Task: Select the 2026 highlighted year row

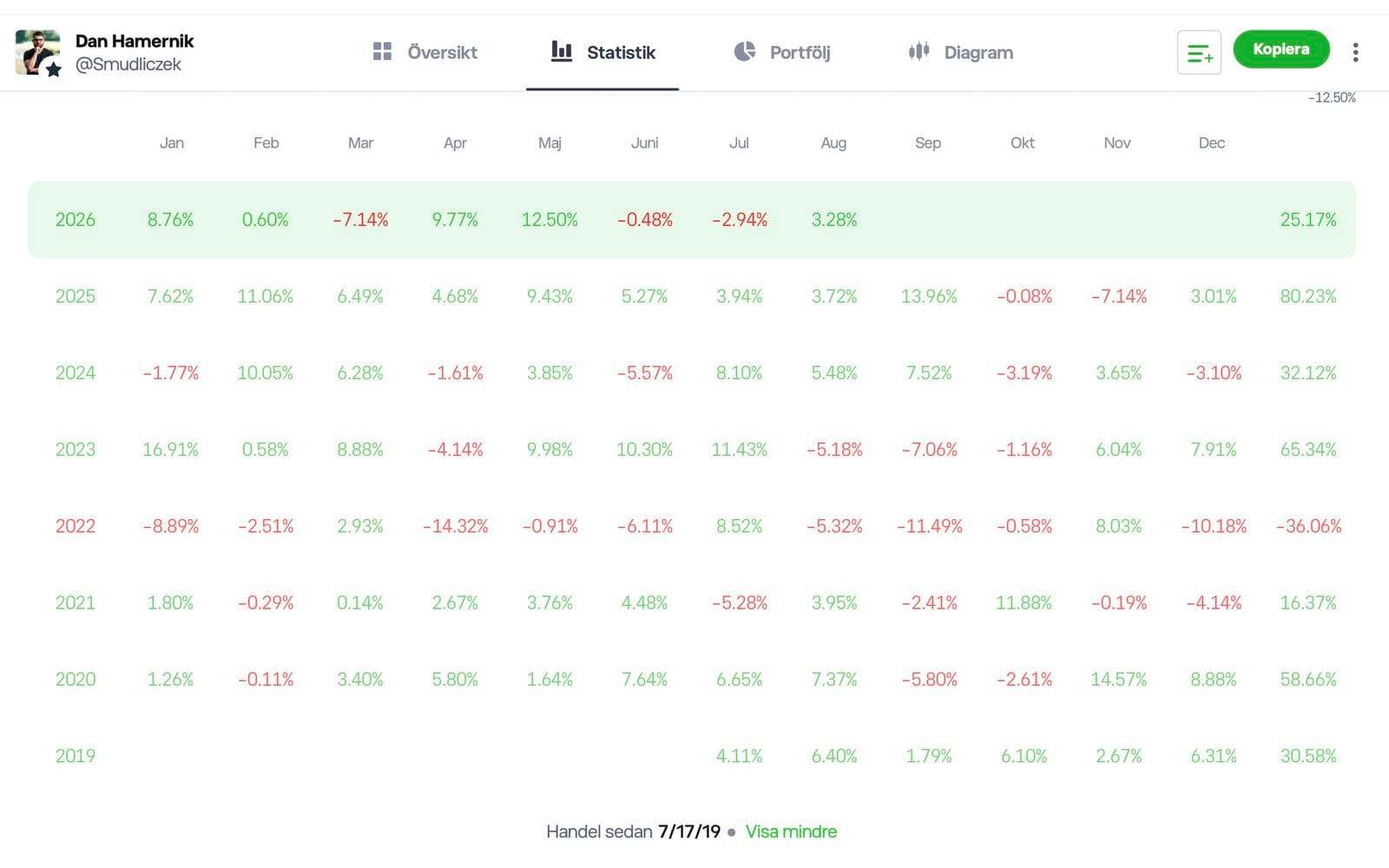Action: pyautogui.click(x=692, y=220)
